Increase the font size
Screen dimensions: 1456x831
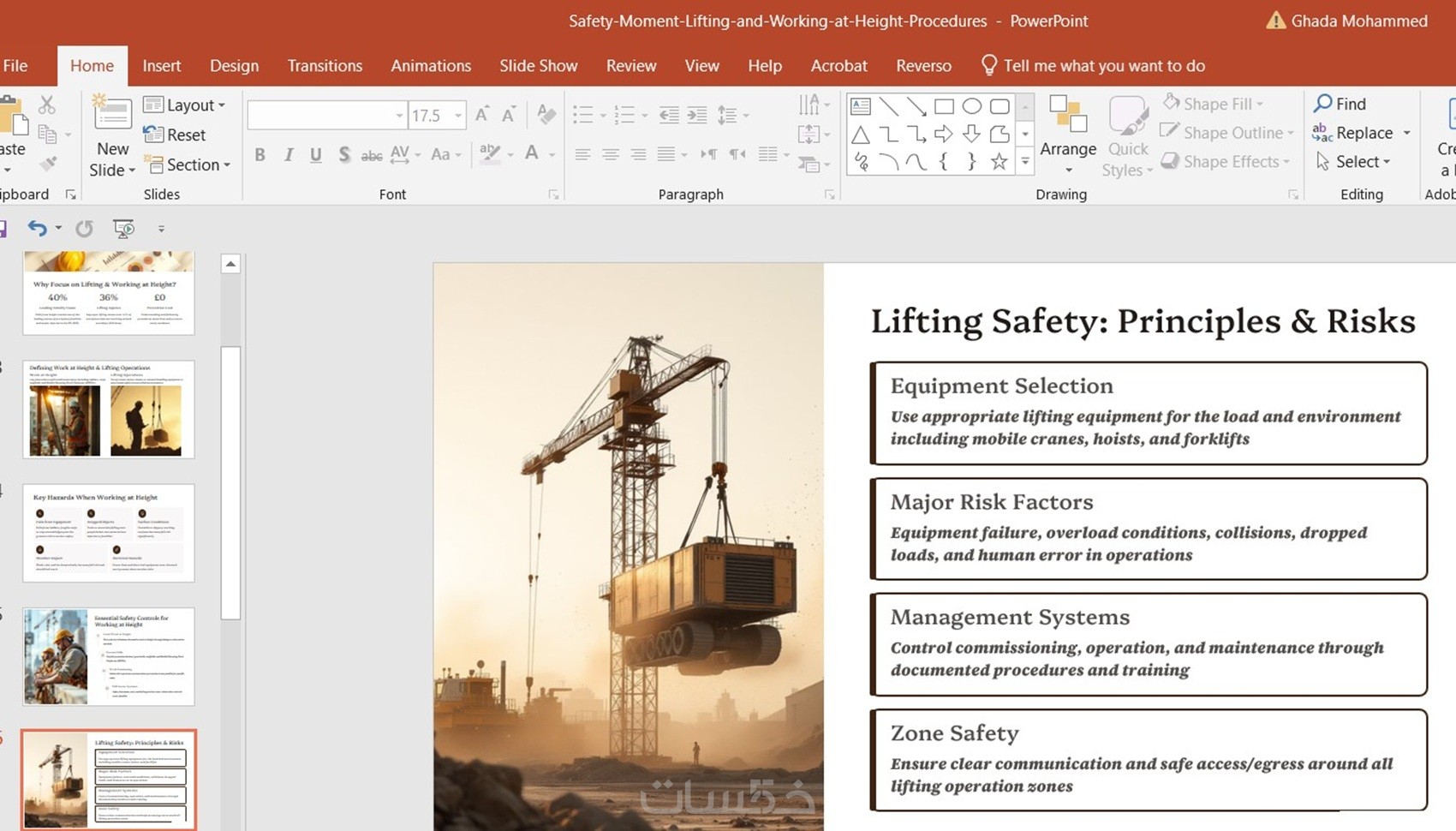click(x=482, y=115)
